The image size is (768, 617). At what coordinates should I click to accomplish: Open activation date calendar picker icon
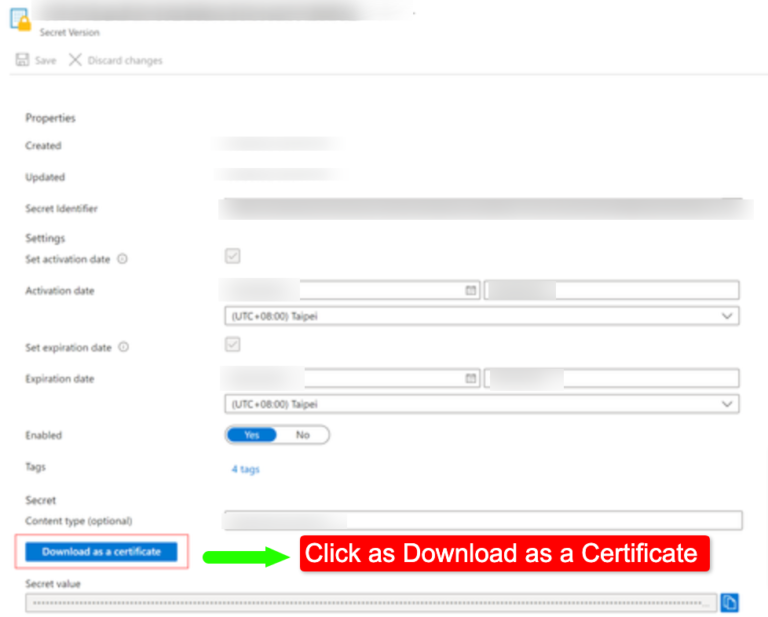(470, 291)
